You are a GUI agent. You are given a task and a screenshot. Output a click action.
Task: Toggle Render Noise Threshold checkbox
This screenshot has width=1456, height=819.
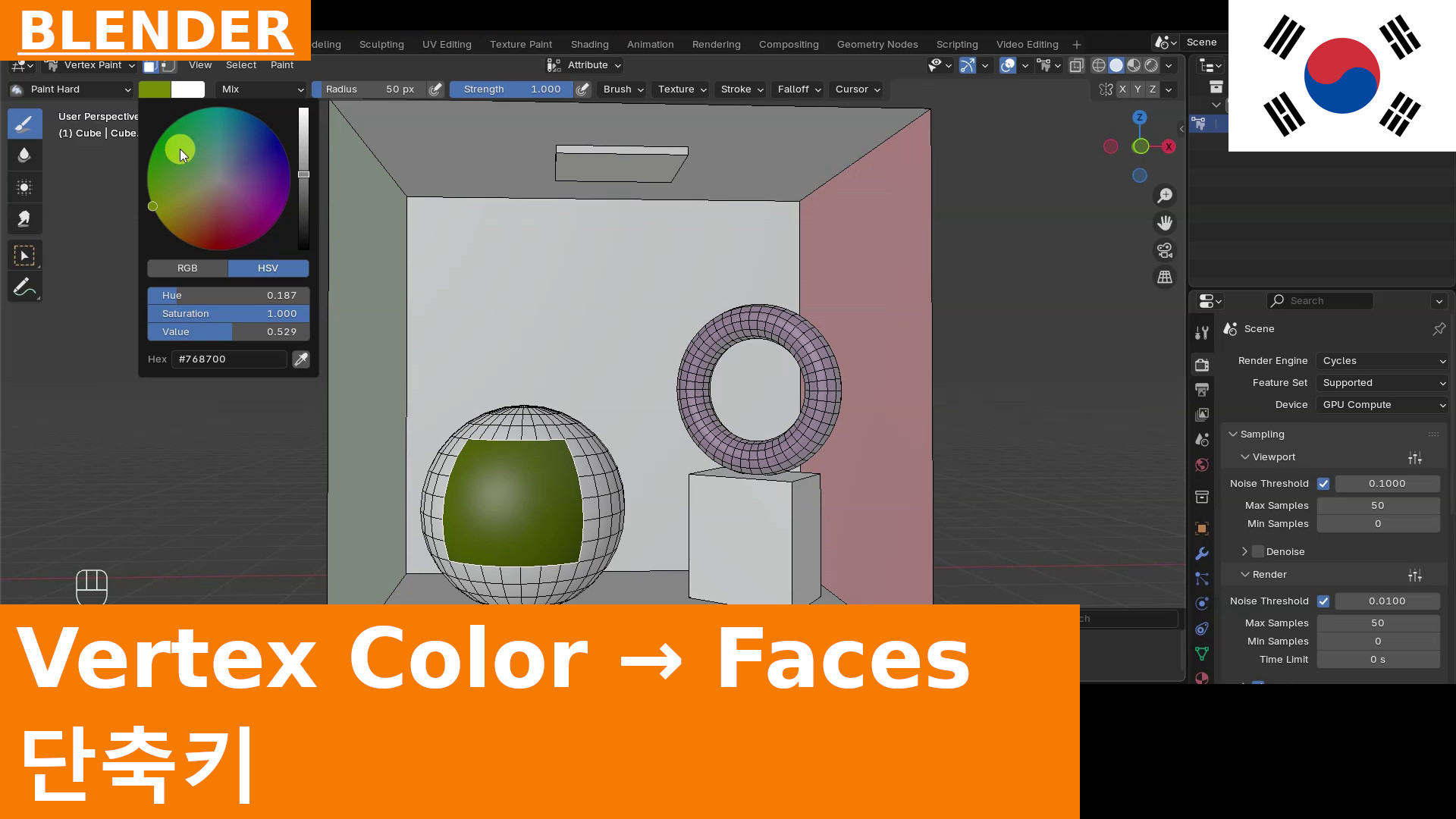click(1323, 601)
